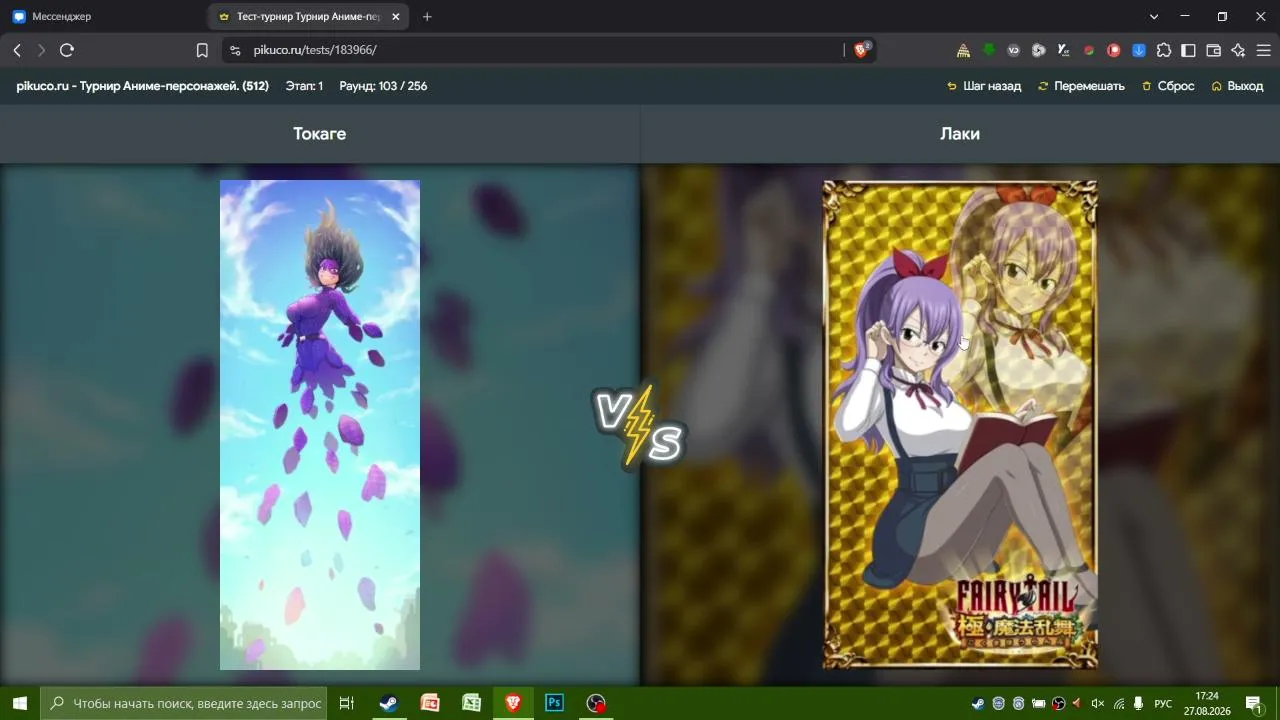The width and height of the screenshot is (1280, 720).
Task: Bookmark this page with the bookmark icon
Action: (x=202, y=50)
